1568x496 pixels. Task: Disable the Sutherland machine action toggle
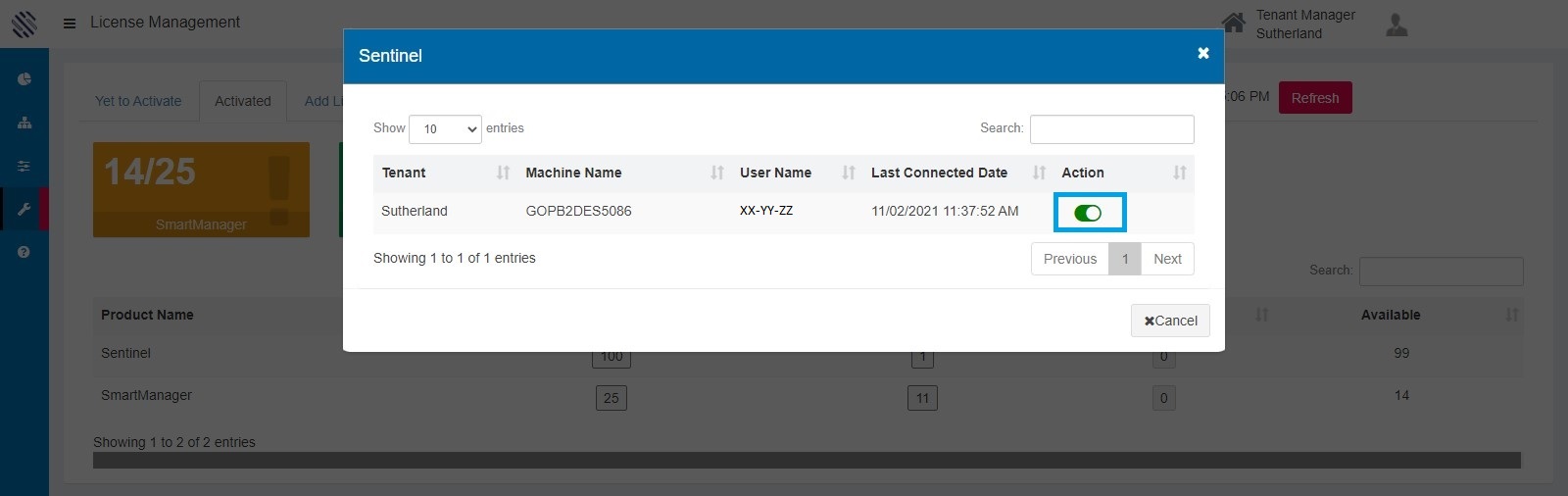tap(1088, 213)
